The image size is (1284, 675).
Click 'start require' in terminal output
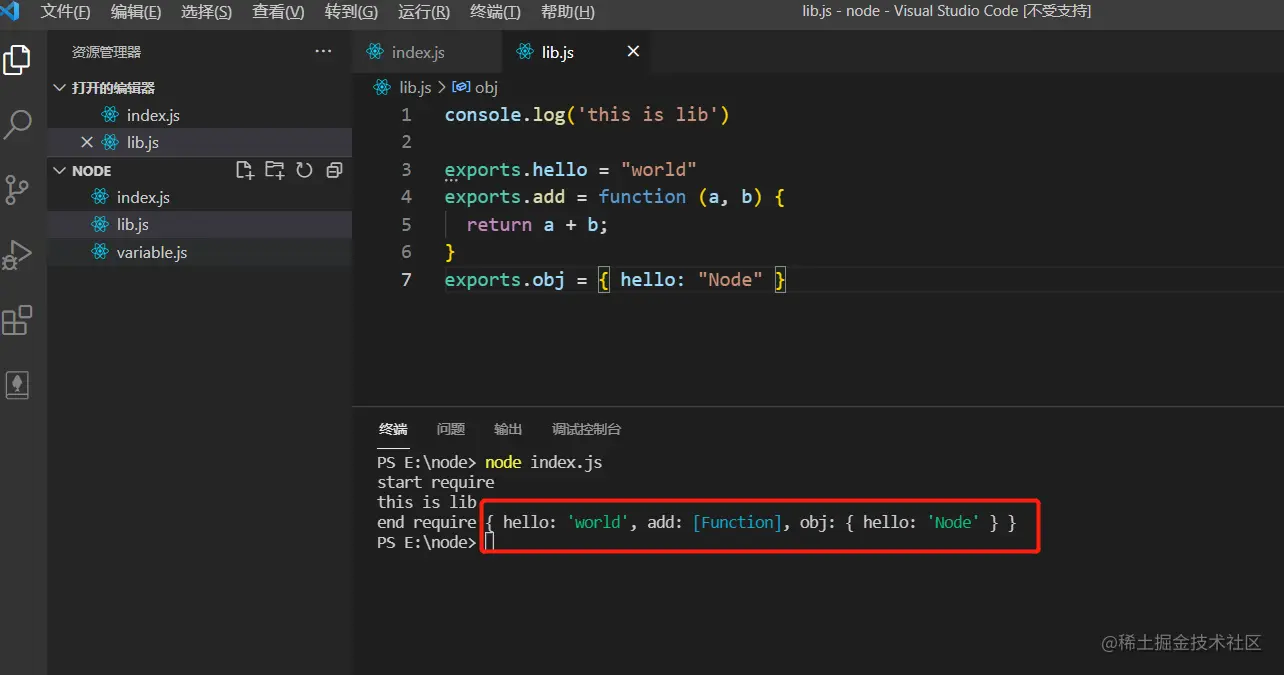(436, 483)
